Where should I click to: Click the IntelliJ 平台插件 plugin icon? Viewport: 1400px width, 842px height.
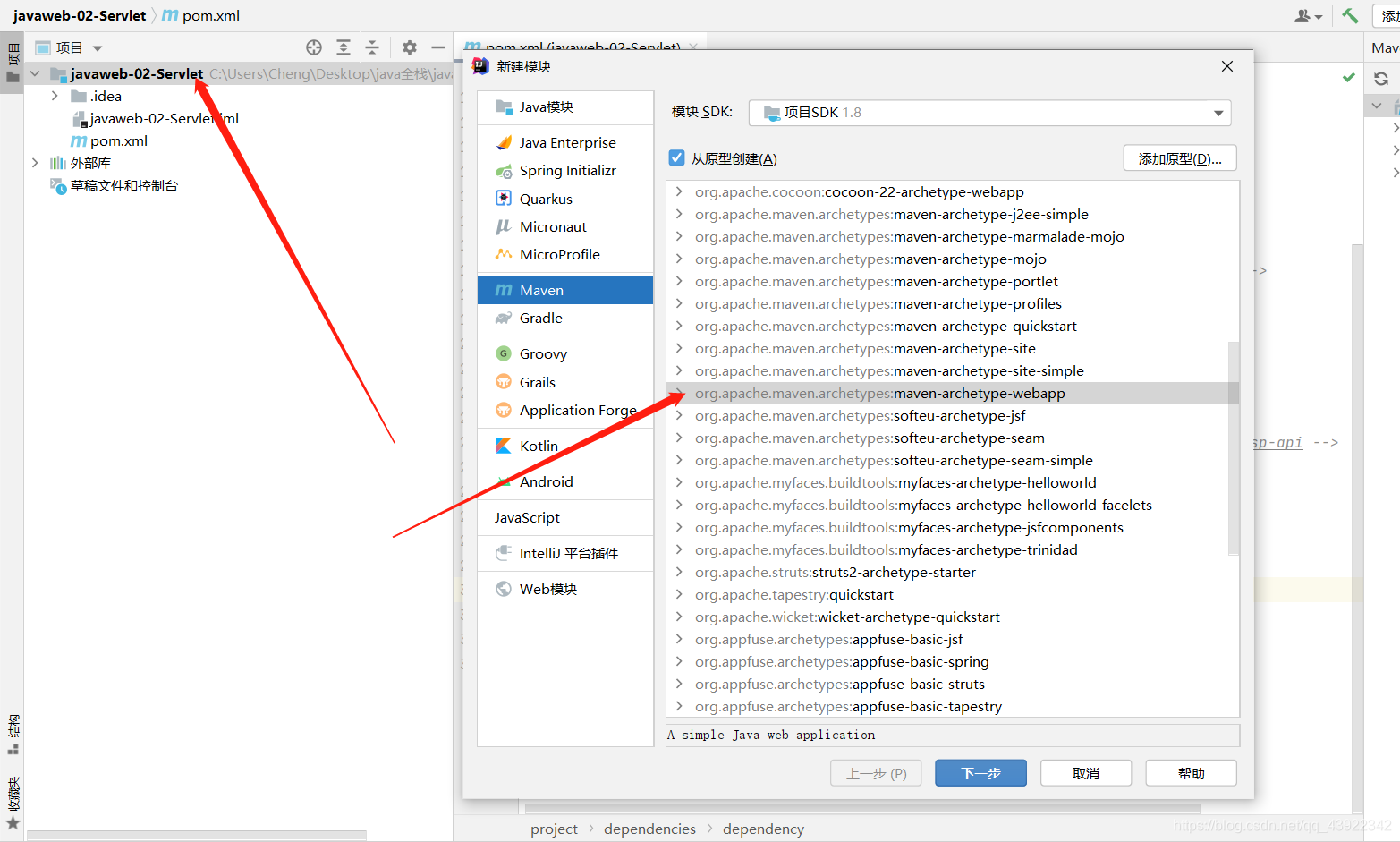pos(504,553)
